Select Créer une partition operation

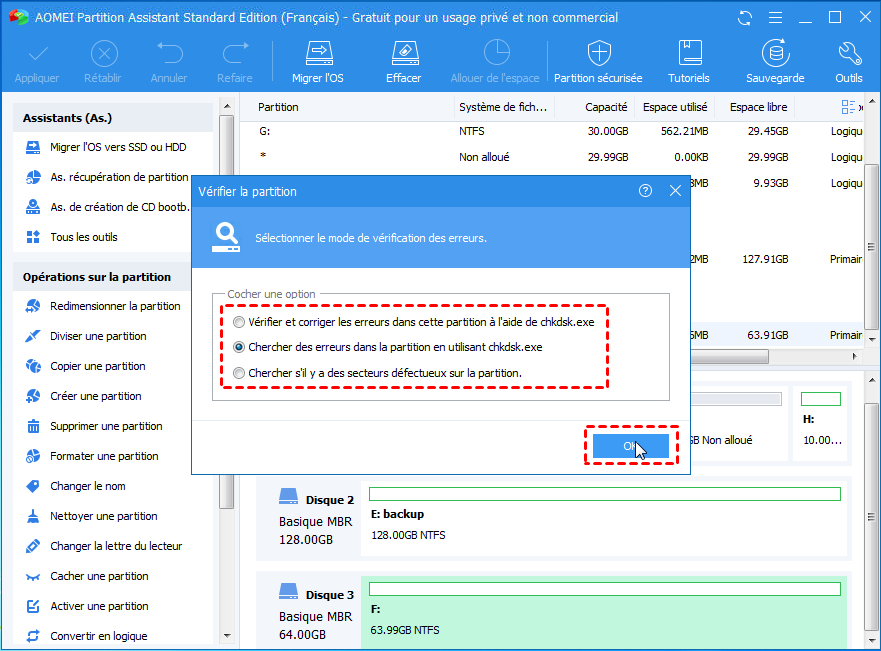pos(84,397)
